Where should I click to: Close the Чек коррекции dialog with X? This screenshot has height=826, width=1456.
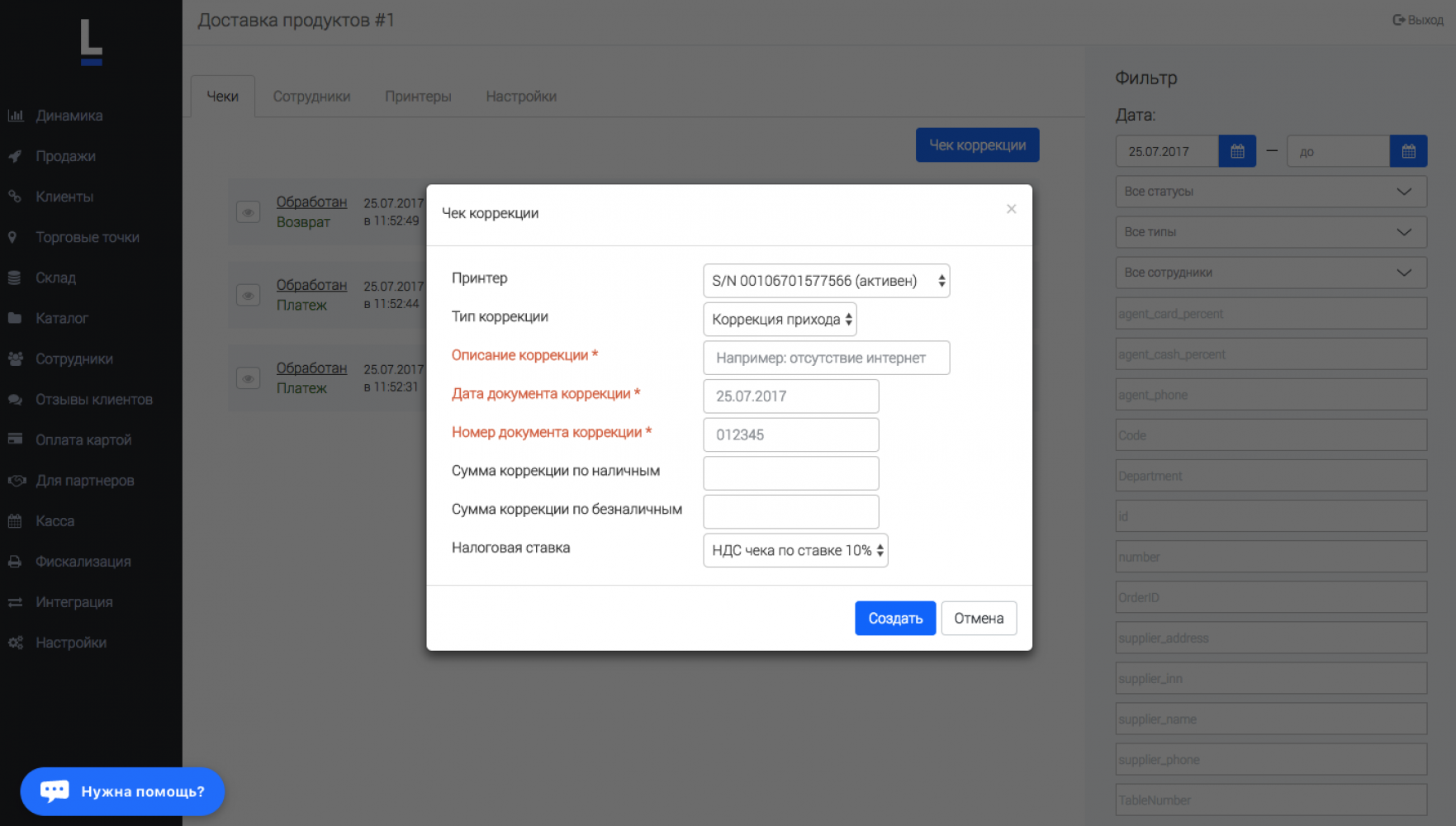point(1011,209)
